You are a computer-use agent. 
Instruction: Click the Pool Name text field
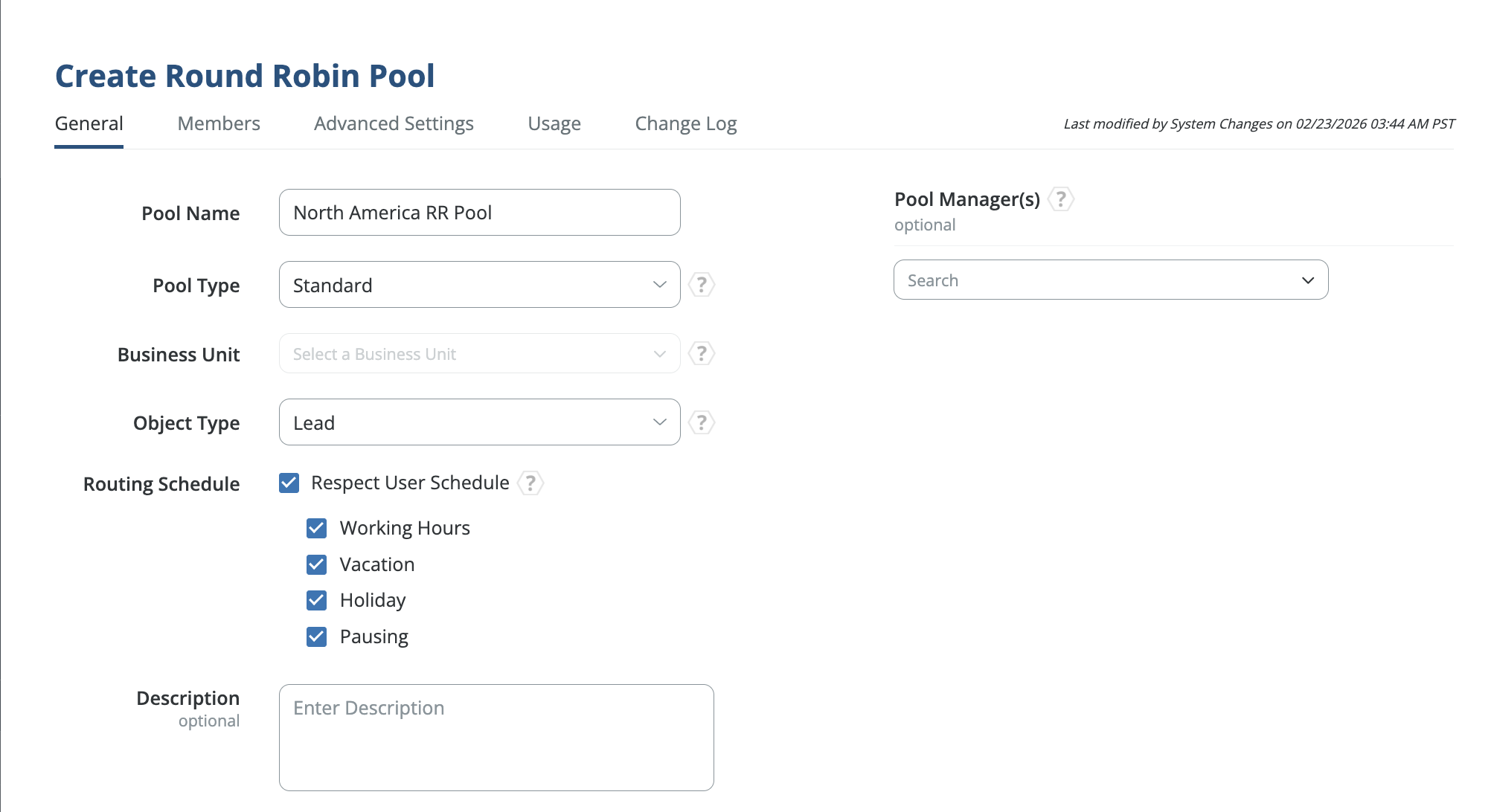pyautogui.click(x=479, y=213)
